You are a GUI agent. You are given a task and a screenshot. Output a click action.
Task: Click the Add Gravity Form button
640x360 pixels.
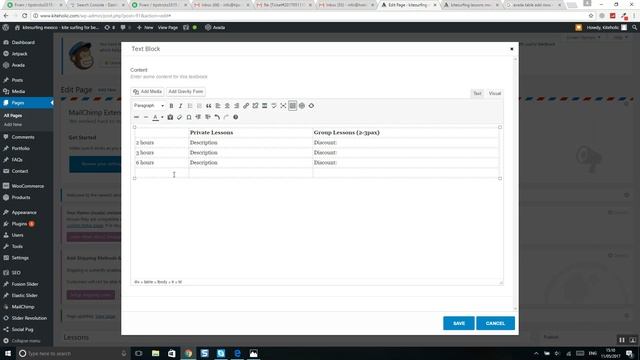point(186,91)
